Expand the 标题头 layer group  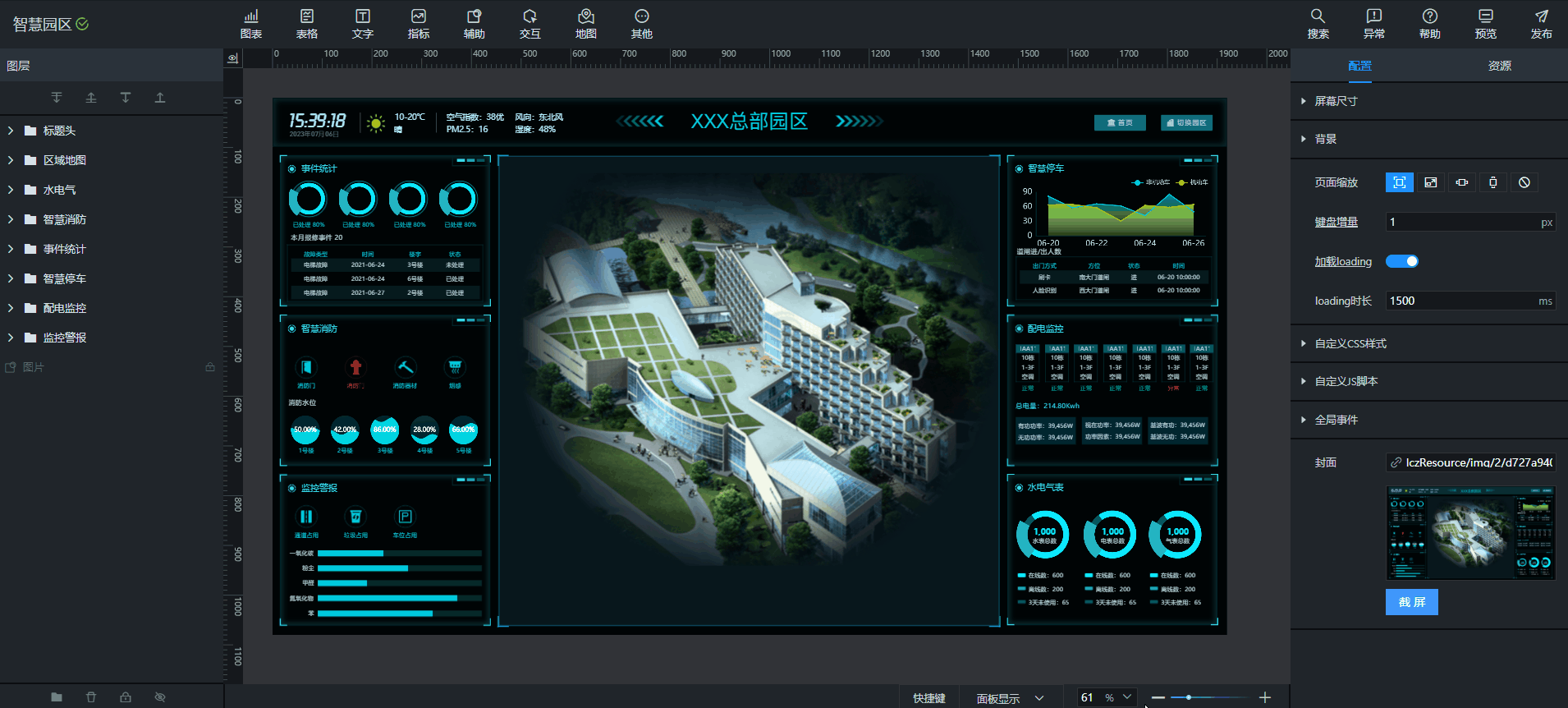coord(11,131)
